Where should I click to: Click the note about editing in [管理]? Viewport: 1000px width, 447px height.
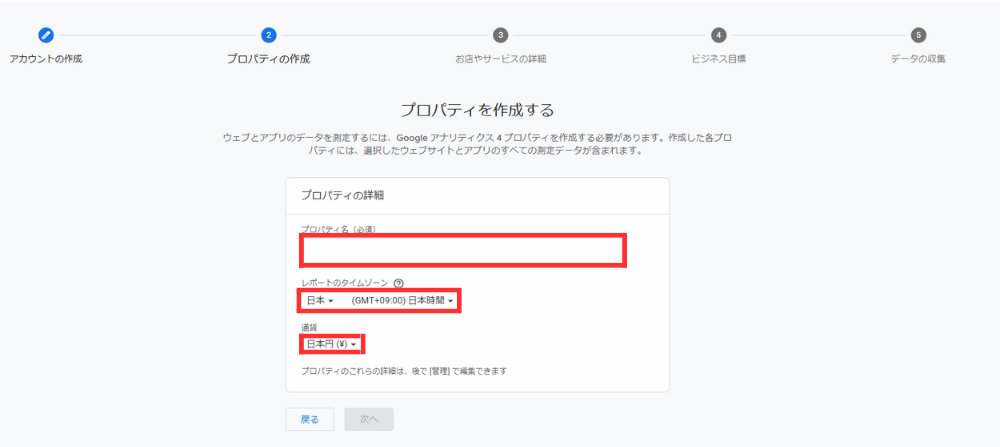(x=404, y=370)
